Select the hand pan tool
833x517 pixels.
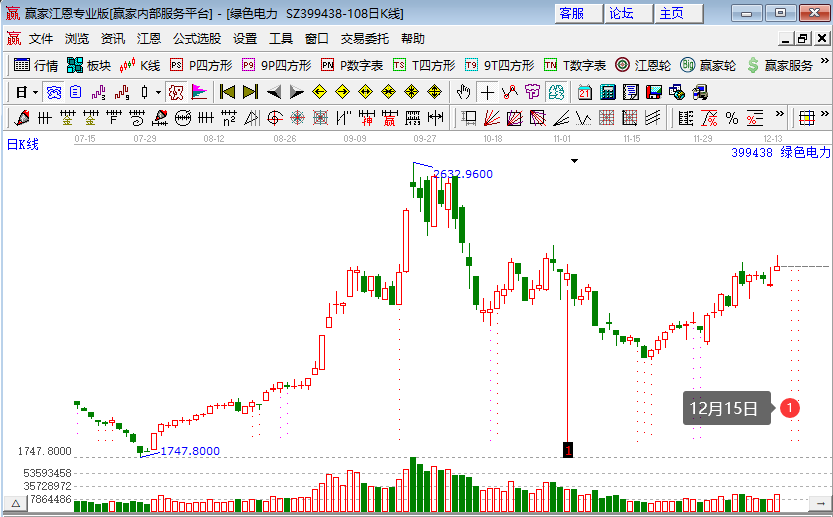[463, 92]
